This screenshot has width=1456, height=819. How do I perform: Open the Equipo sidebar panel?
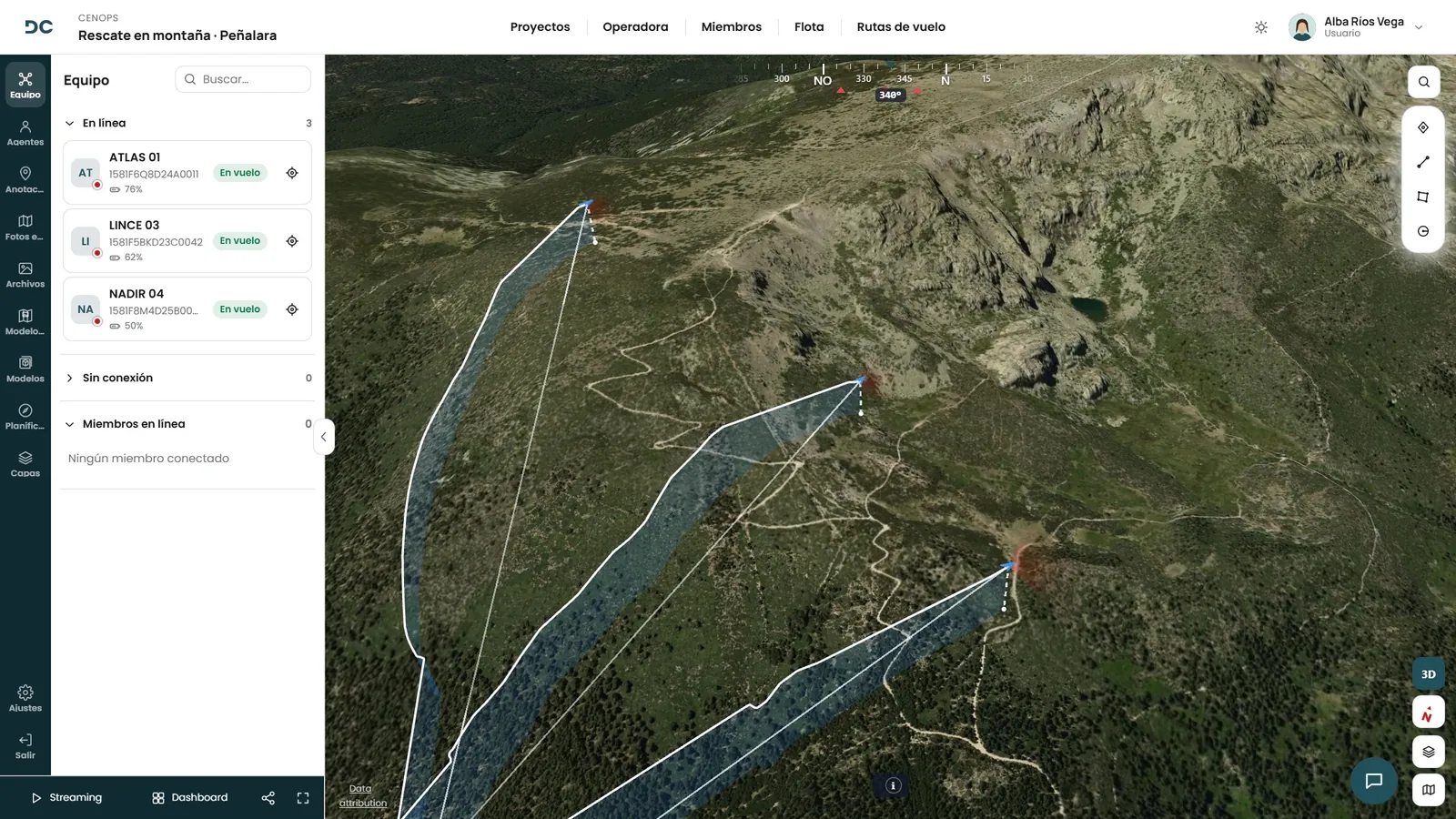tap(25, 86)
